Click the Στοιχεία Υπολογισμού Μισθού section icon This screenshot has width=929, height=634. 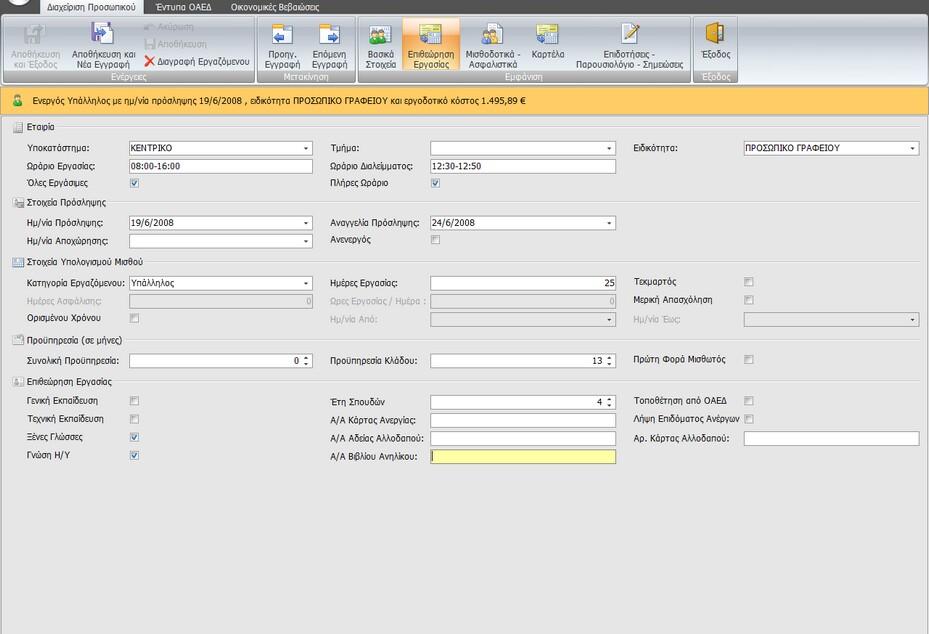tap(18, 262)
